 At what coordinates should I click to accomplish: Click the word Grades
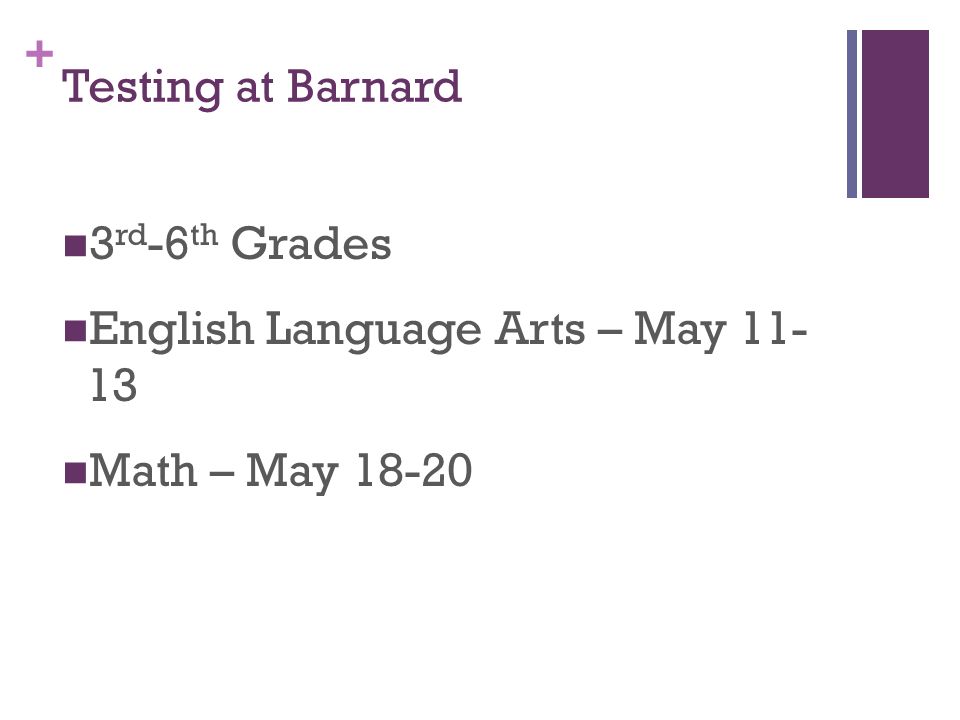pyautogui.click(x=311, y=244)
